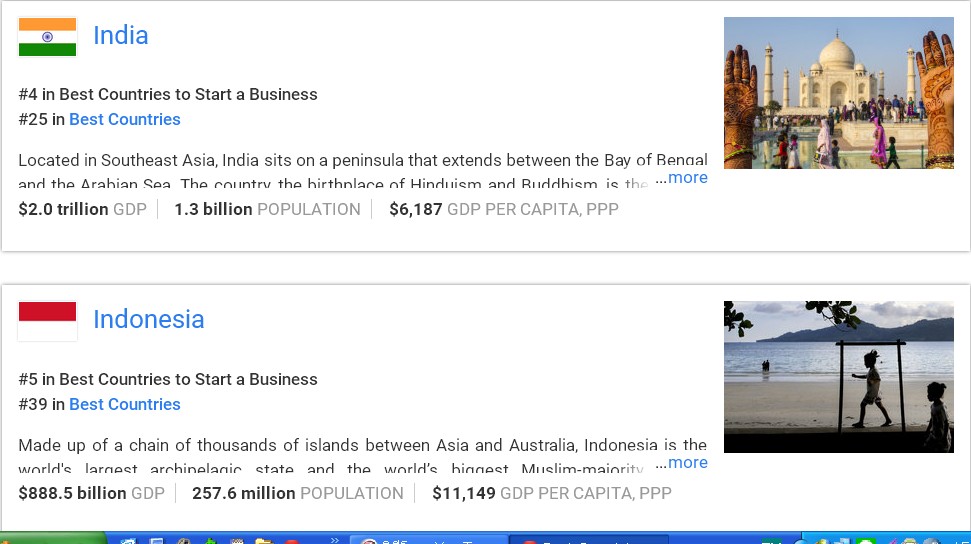Click Indonesia's '#5 in Best Countries to Start a Business' line
This screenshot has width=971, height=544.
[168, 380]
